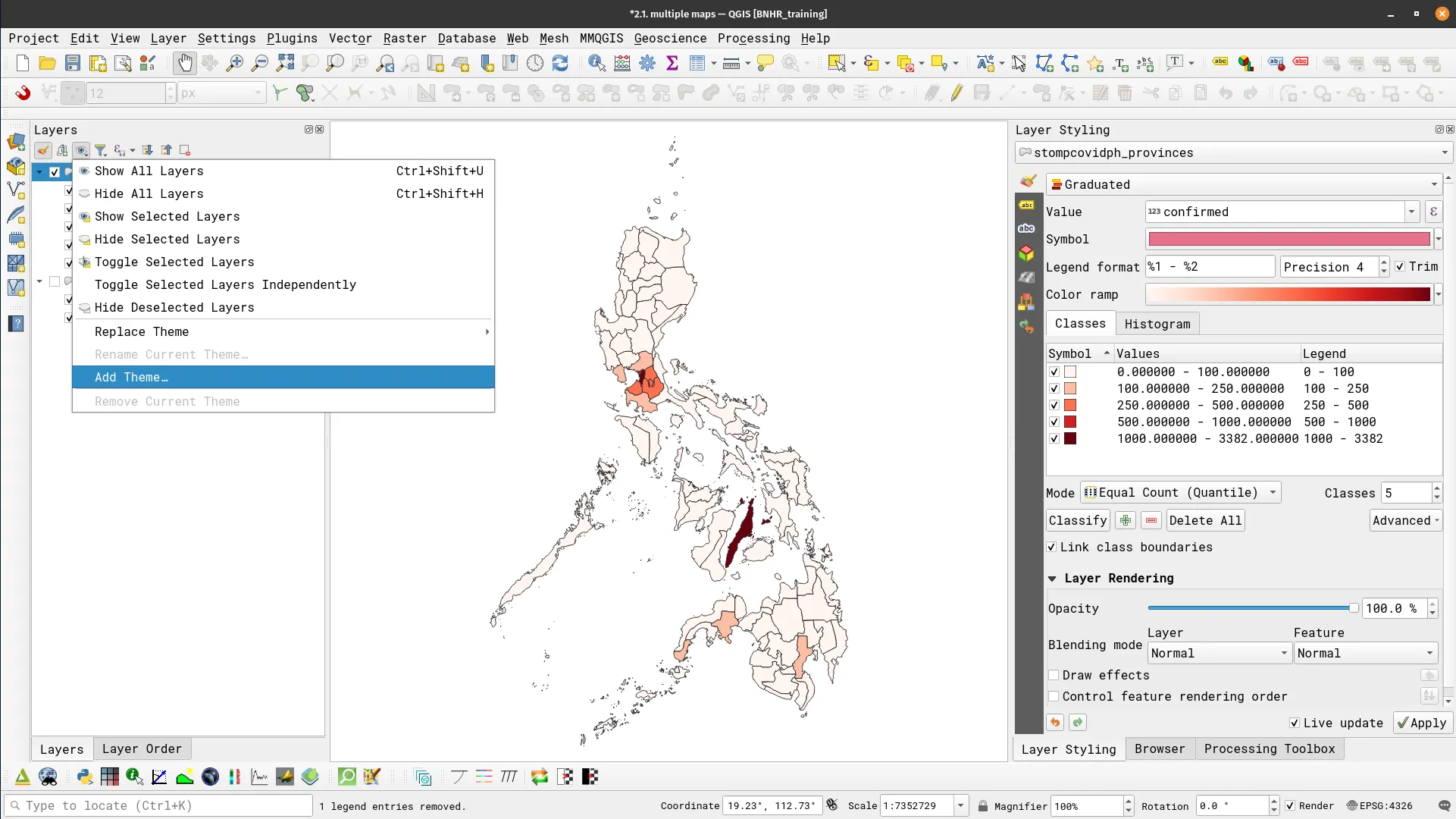Click the Delete All button
This screenshot has height=819, width=1456.
1206,520
